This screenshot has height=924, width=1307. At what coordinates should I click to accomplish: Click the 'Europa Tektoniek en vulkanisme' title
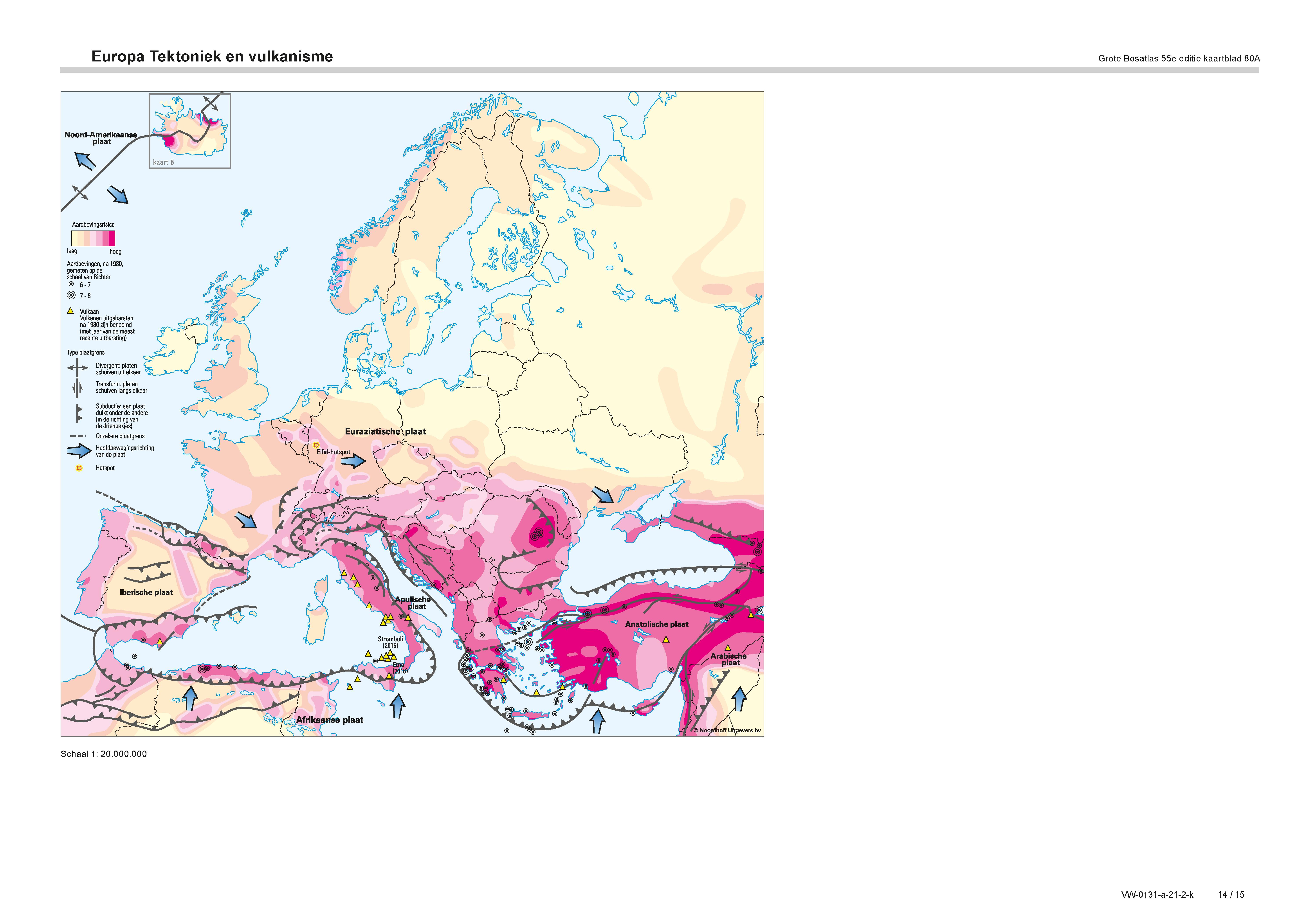click(x=212, y=56)
